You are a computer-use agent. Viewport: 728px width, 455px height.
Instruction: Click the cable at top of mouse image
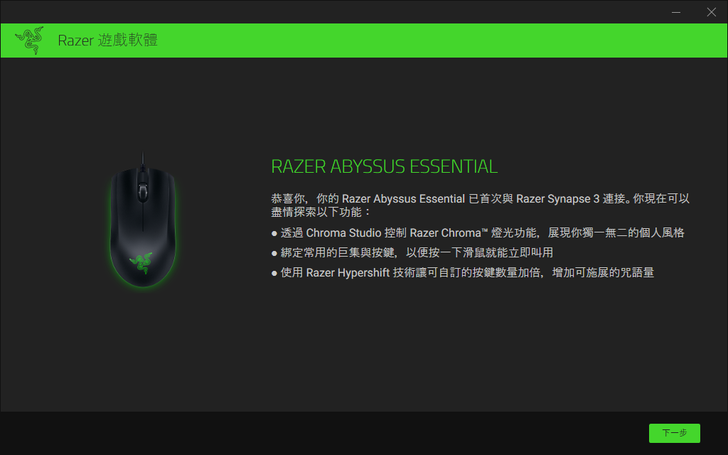tap(143, 160)
